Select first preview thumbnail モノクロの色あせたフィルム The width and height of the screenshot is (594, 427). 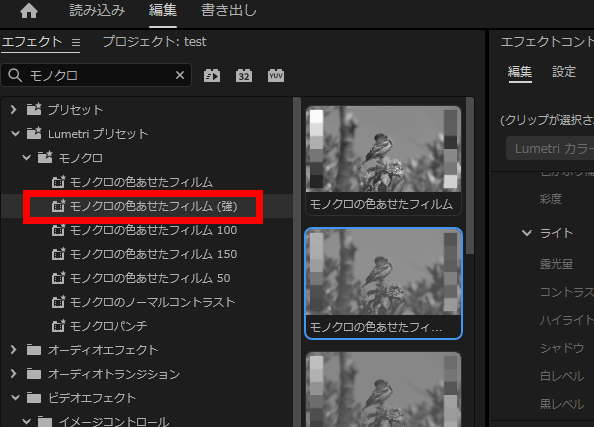tap(383, 161)
